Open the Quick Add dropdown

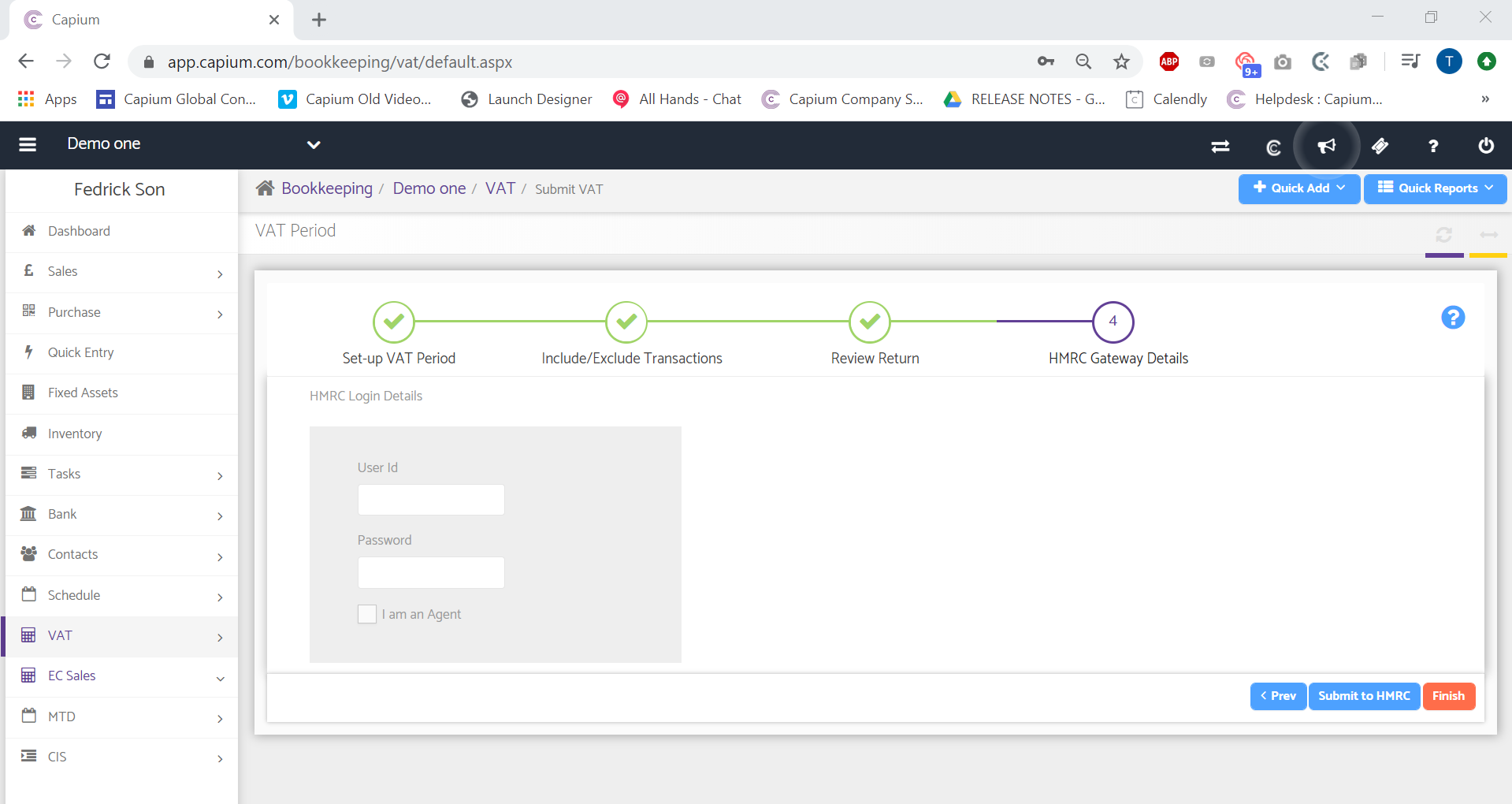pyautogui.click(x=1298, y=188)
